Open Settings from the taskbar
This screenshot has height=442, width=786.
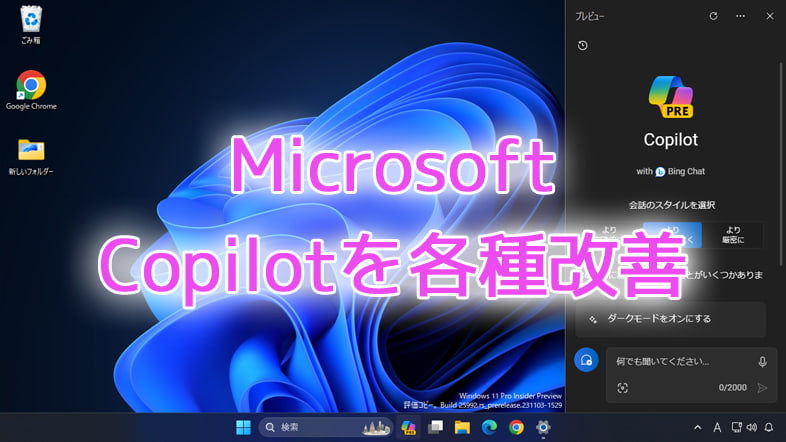coord(543,427)
